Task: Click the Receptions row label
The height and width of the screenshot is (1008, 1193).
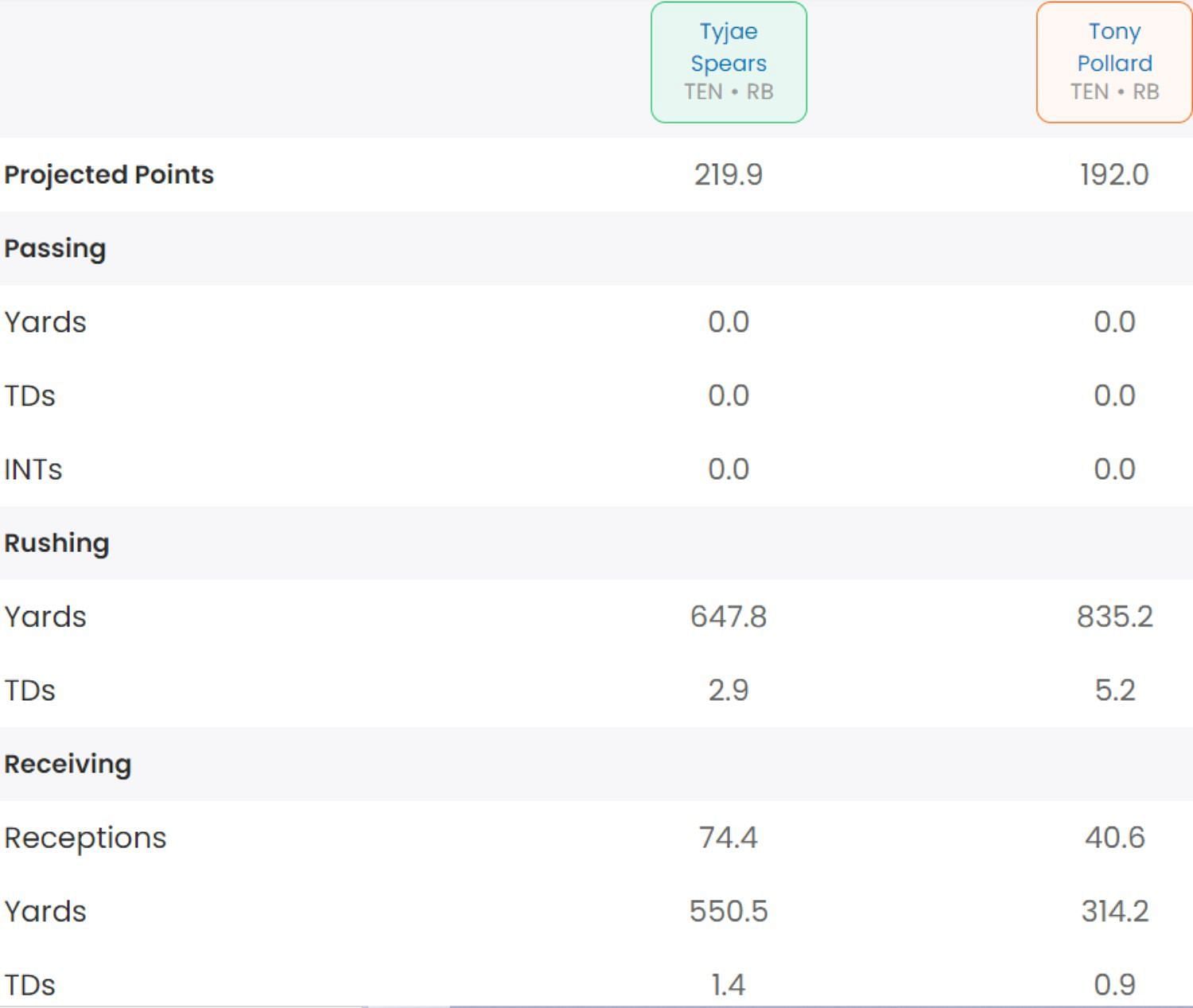Action: [85, 838]
